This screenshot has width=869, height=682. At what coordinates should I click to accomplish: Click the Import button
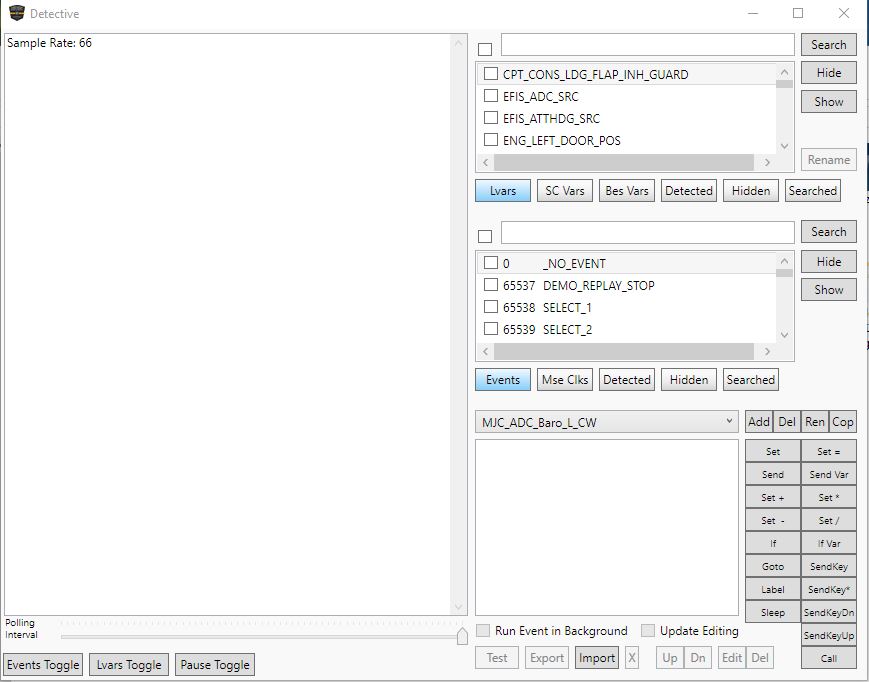pos(597,658)
